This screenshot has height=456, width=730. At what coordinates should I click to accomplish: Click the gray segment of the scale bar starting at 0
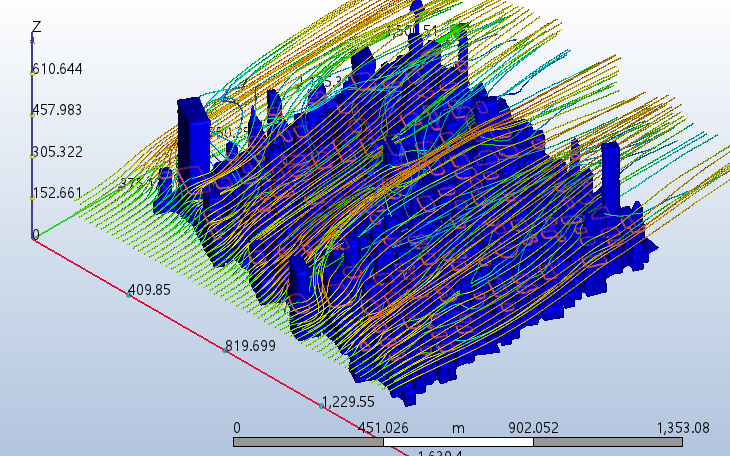[x=308, y=442]
